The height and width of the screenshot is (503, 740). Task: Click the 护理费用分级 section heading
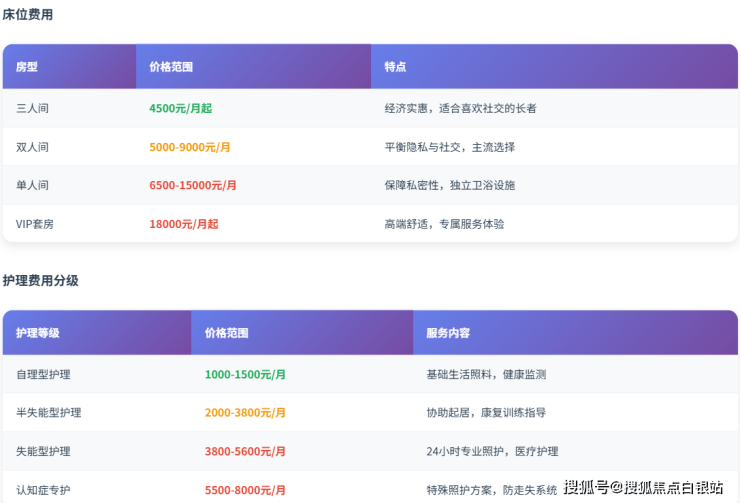pos(40,281)
